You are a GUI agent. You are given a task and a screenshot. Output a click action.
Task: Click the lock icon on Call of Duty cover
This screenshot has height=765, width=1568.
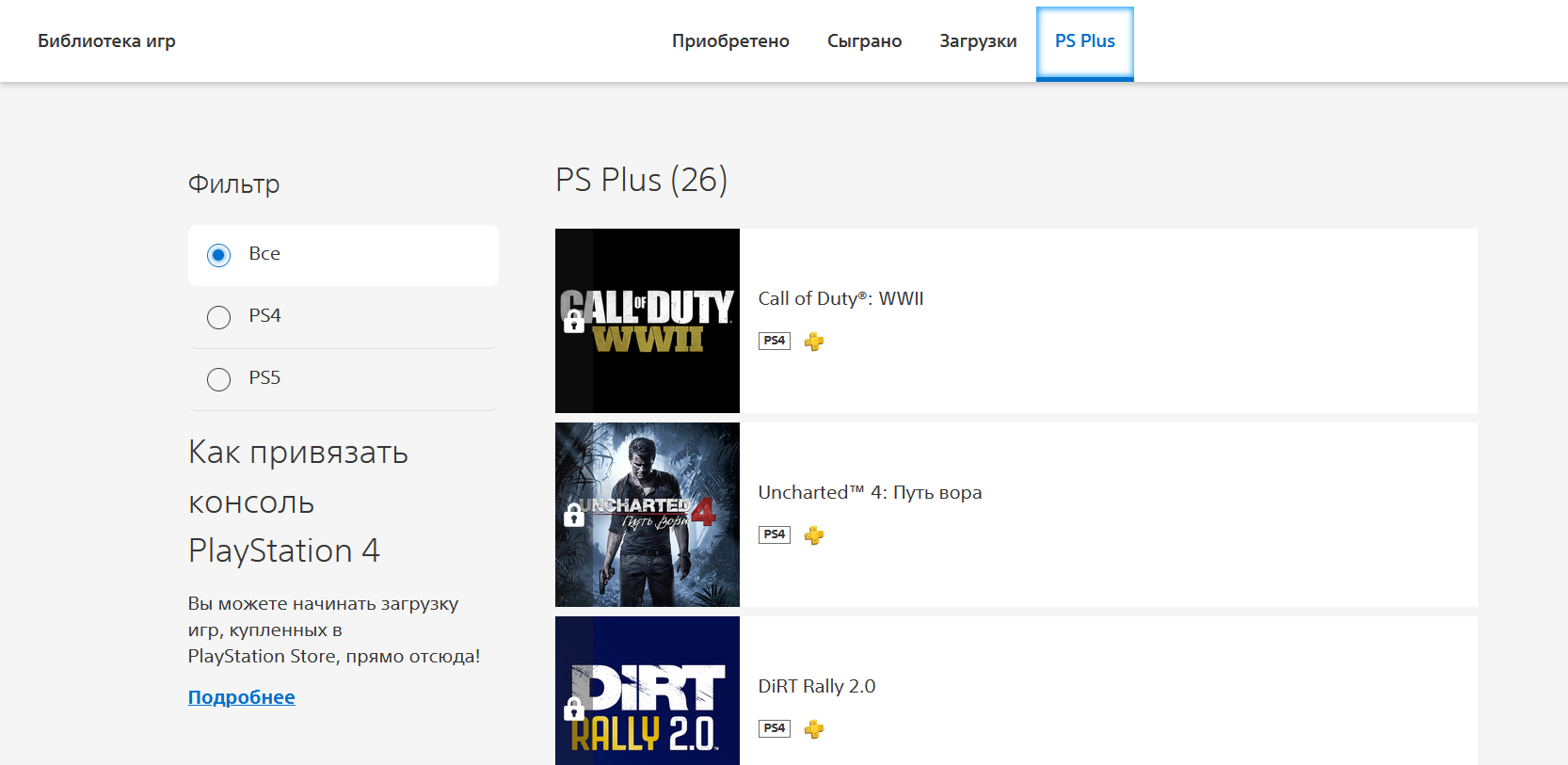[x=574, y=322]
